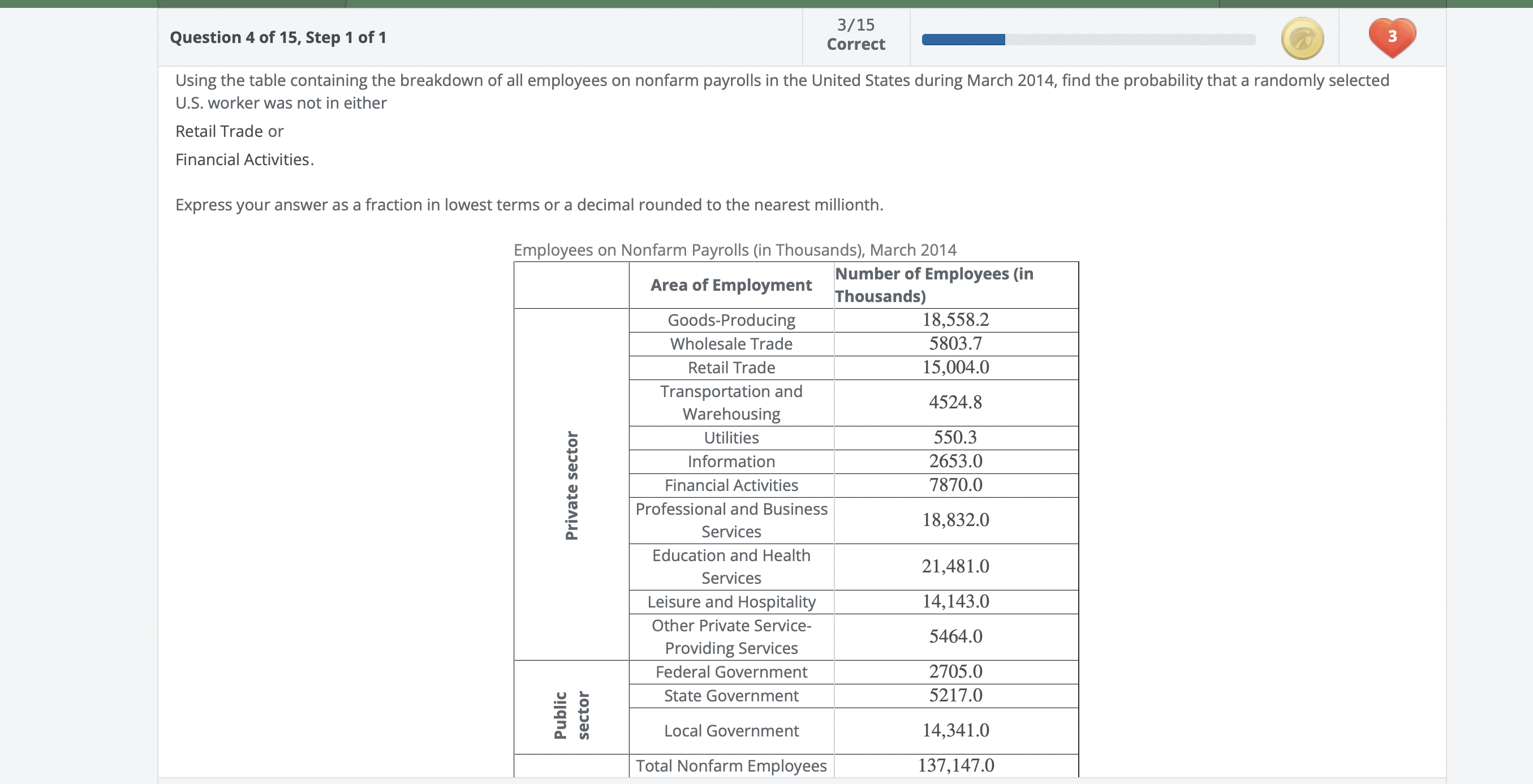The height and width of the screenshot is (784, 1533).
Task: Click the 7870.0 Financial Activities value
Action: point(955,485)
